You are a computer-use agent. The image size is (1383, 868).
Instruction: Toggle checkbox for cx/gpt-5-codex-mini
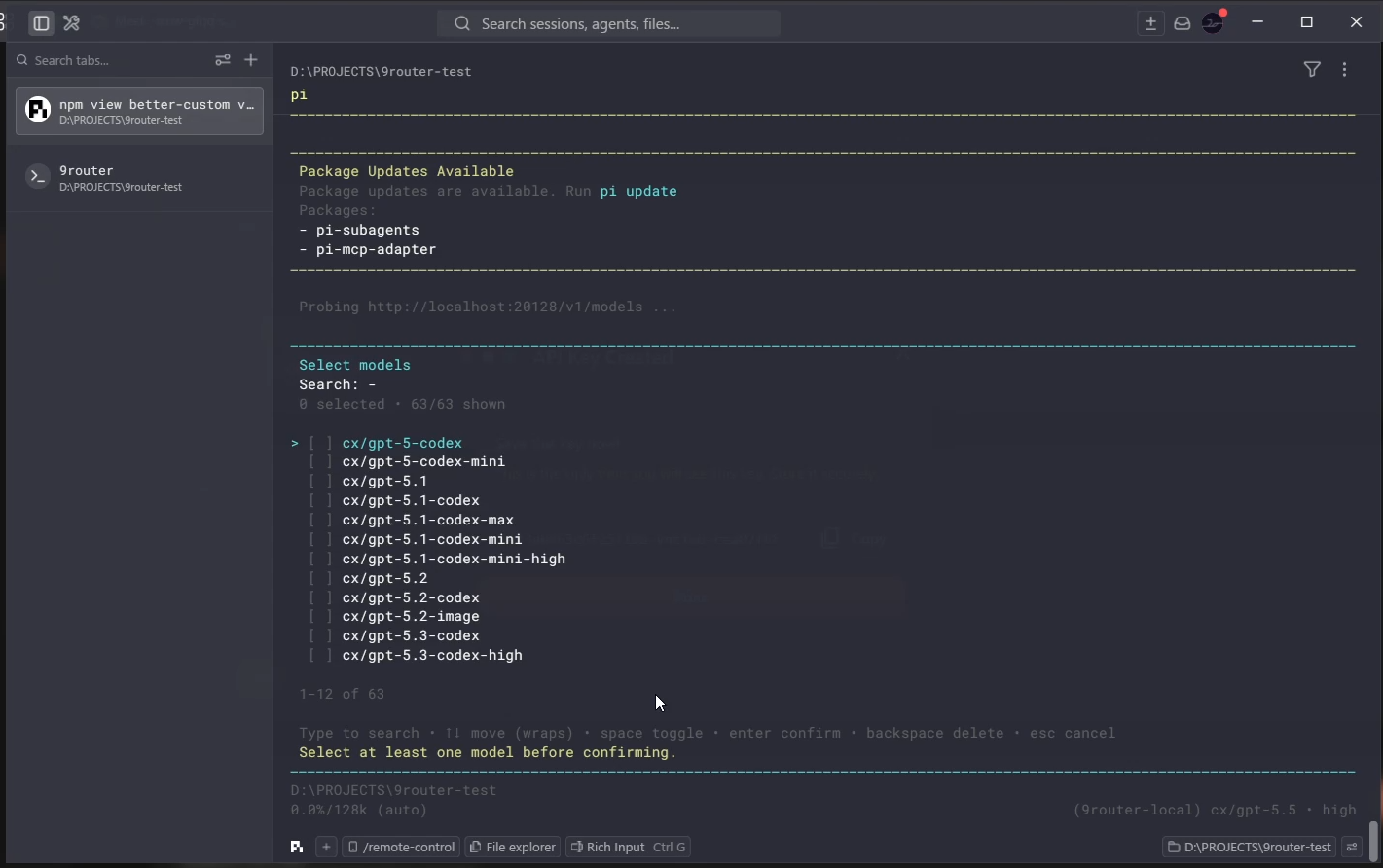pos(320,462)
